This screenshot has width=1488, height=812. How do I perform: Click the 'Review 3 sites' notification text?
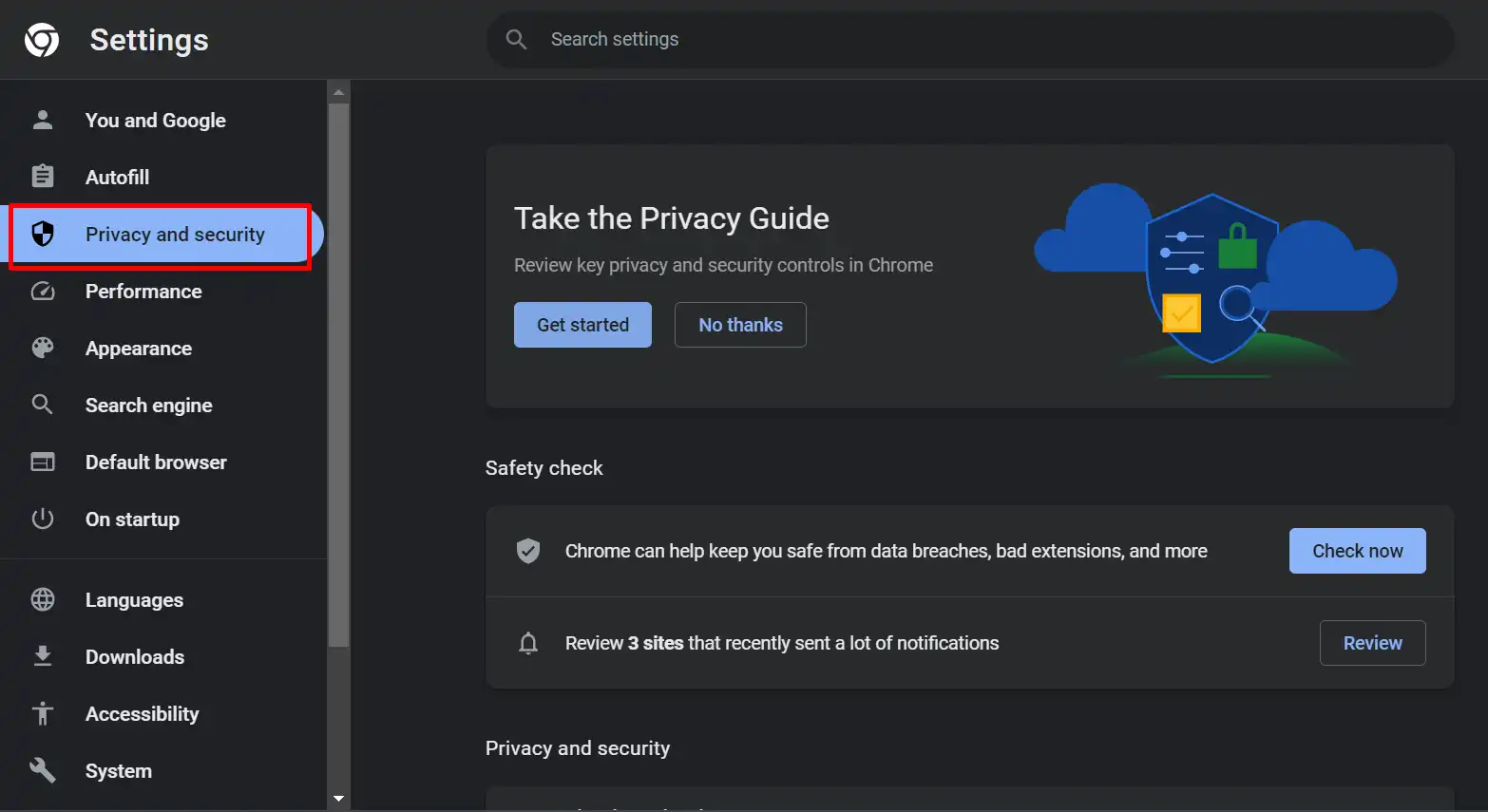[782, 643]
